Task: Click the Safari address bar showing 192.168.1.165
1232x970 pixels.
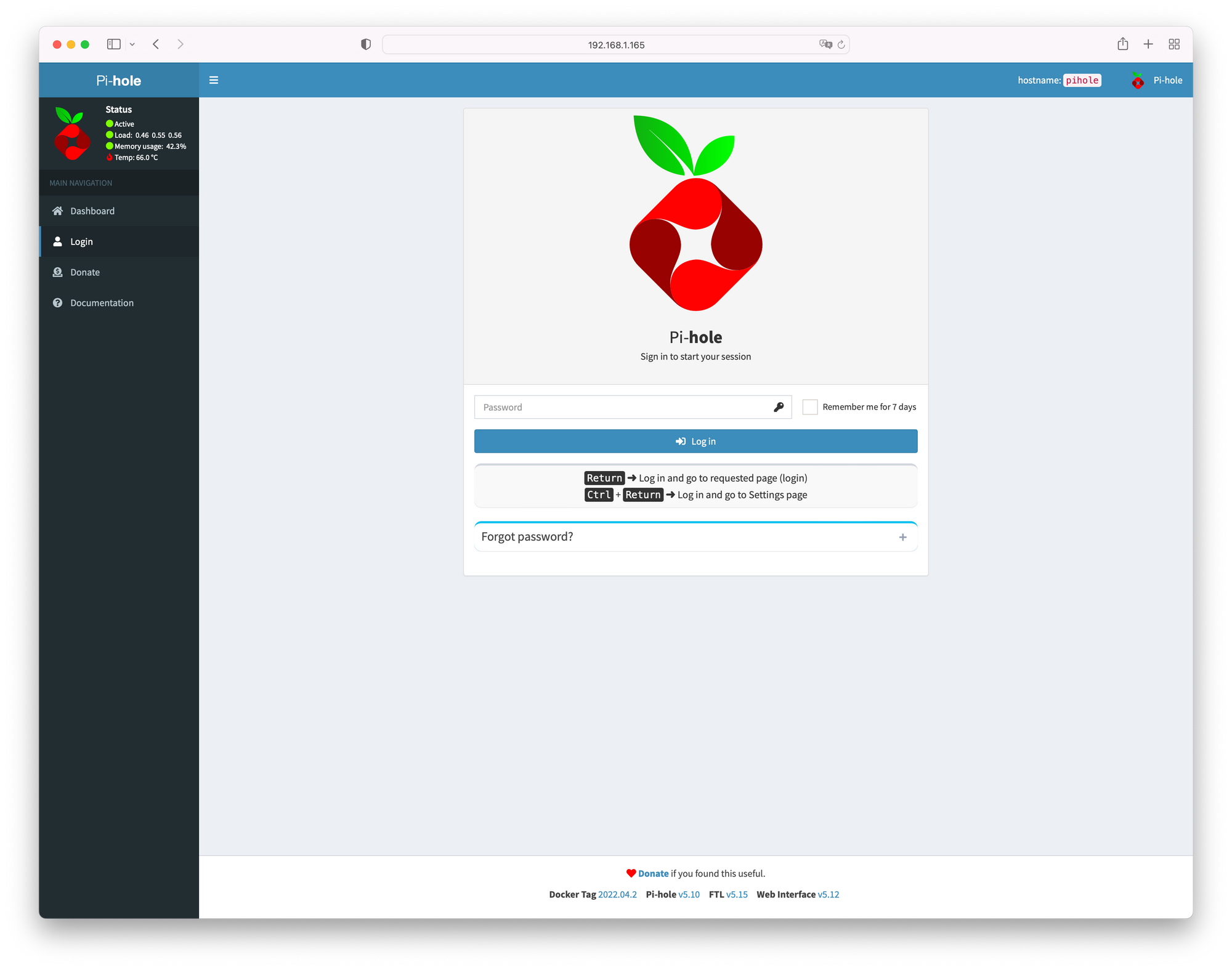Action: click(616, 44)
